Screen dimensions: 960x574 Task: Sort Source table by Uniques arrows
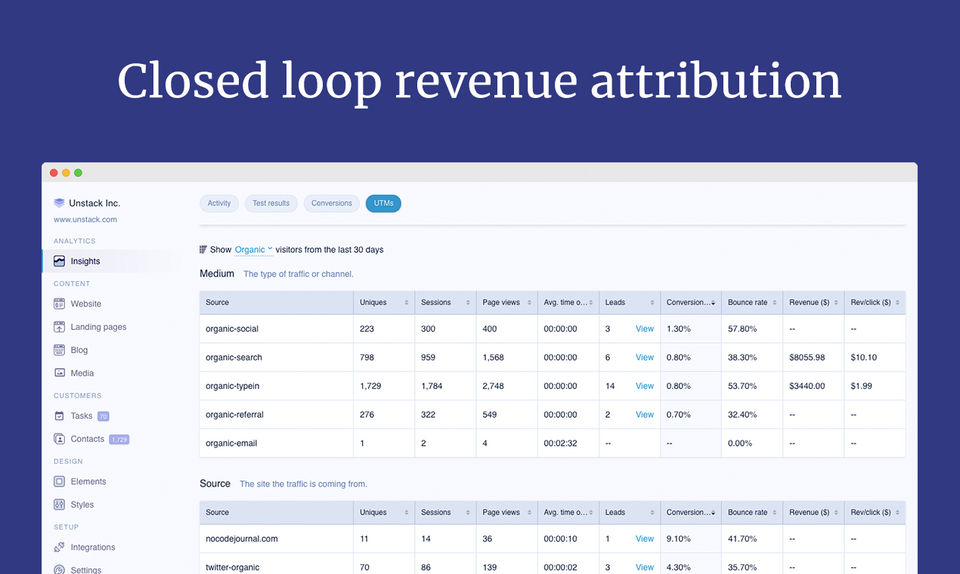point(406,513)
